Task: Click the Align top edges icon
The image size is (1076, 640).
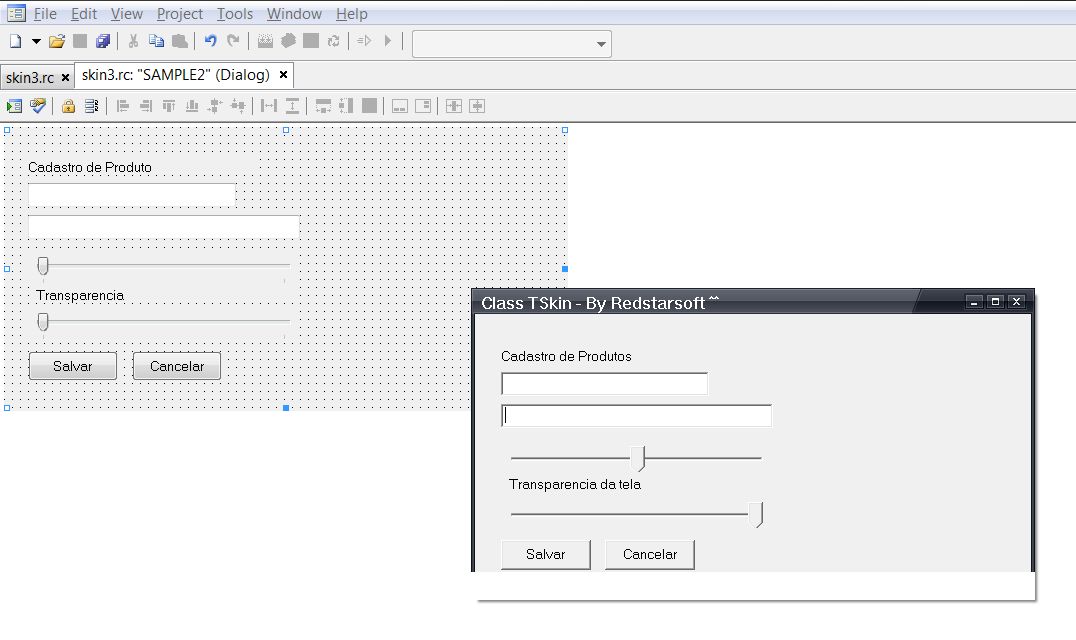Action: pyautogui.click(x=169, y=106)
